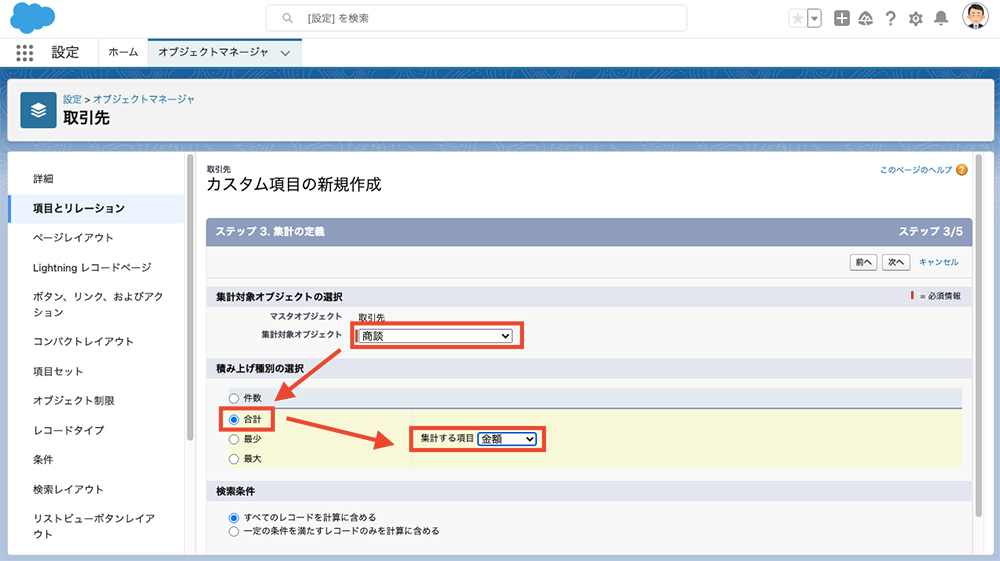The image size is (1000, 561).
Task: Open ボタン、リンク、およびアクション in sidebar
Action: tap(96, 305)
